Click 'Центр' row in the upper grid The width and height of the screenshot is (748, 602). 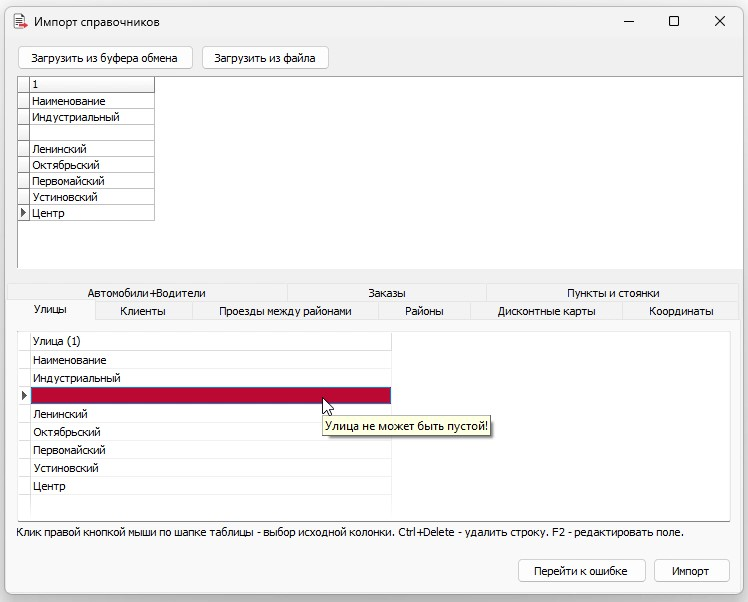pos(91,213)
